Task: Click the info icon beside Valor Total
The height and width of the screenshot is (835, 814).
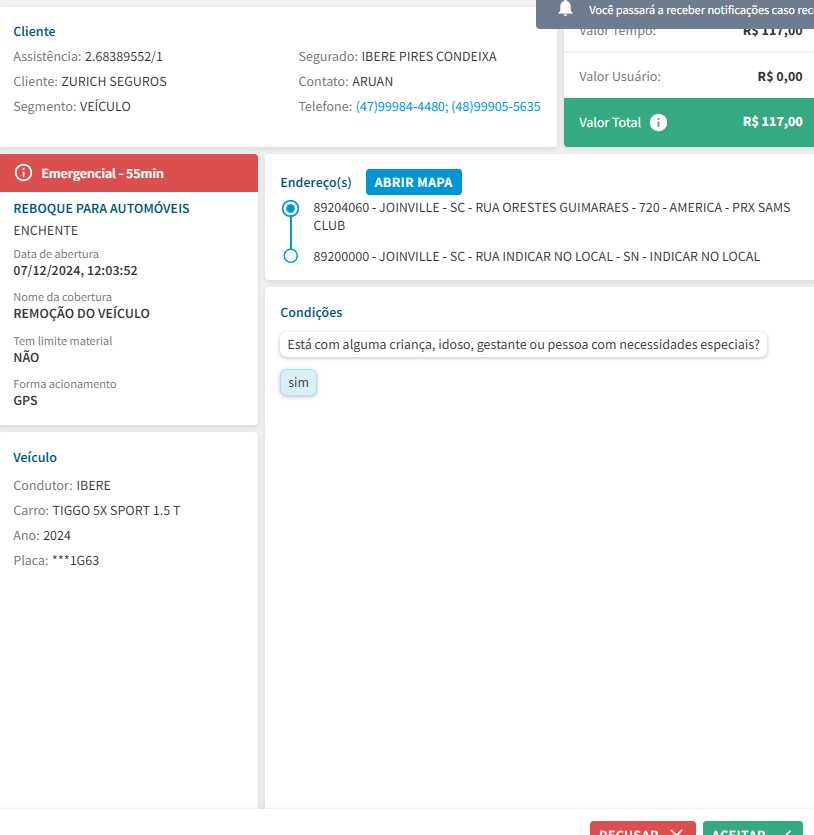Action: [658, 123]
